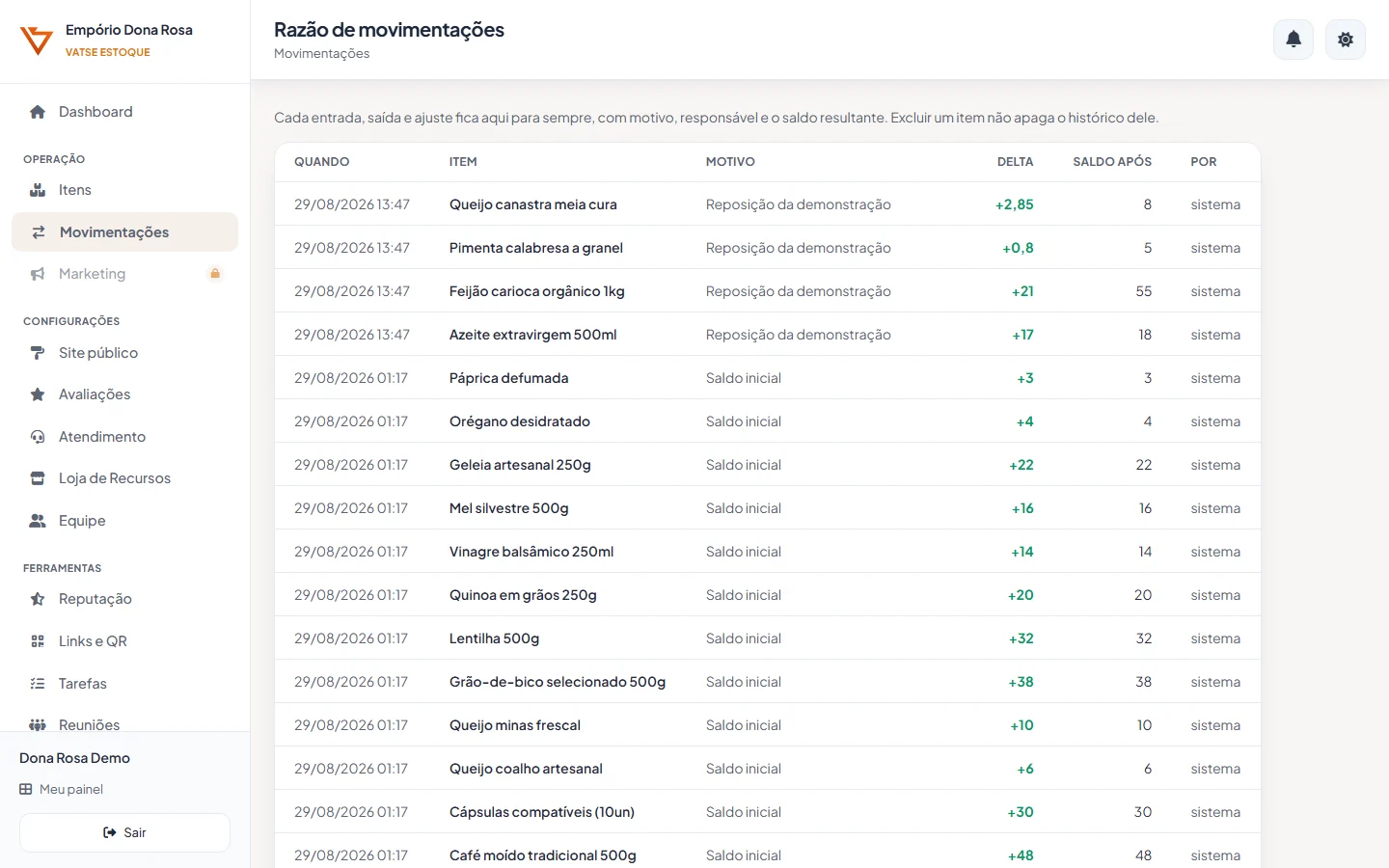
Task: Click the Dashboard home icon
Action: 38,112
